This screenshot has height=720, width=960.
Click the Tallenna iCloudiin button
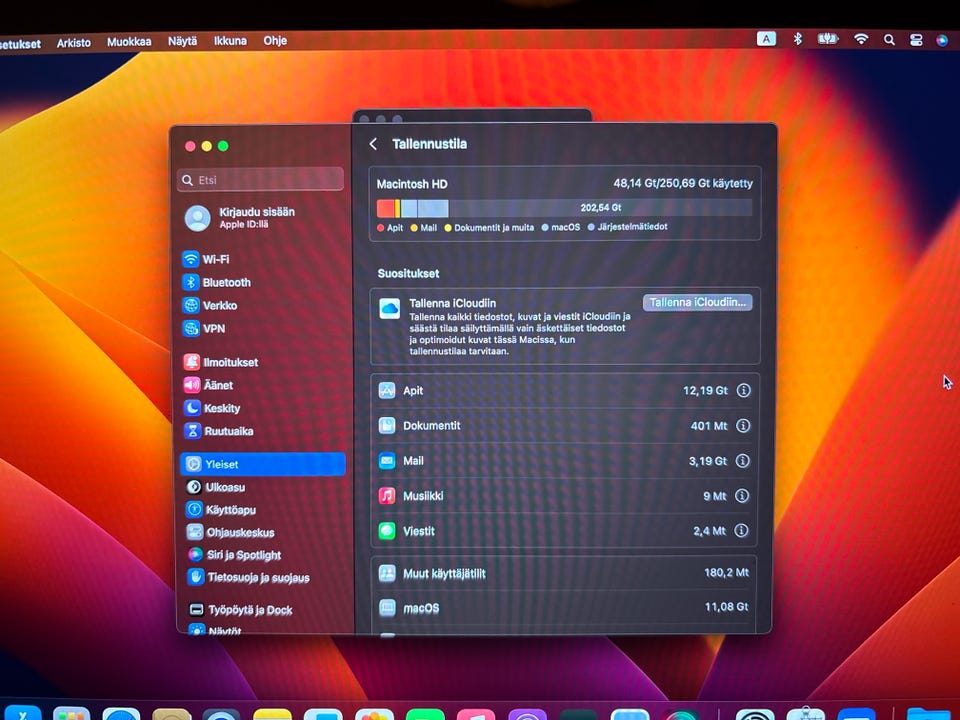pyautogui.click(x=697, y=302)
